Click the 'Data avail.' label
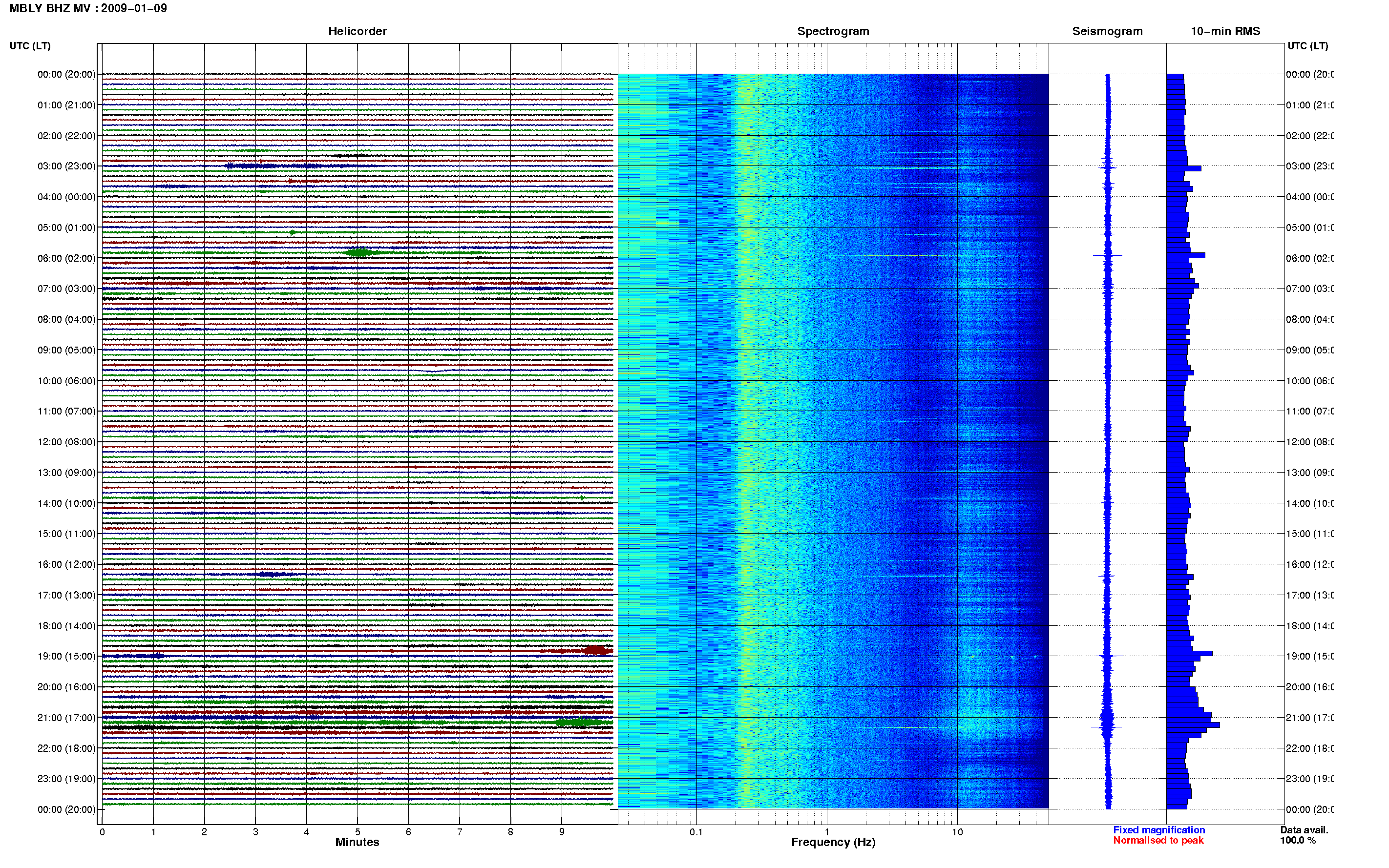Image resolution: width=1389 pixels, height=868 pixels. [1304, 830]
